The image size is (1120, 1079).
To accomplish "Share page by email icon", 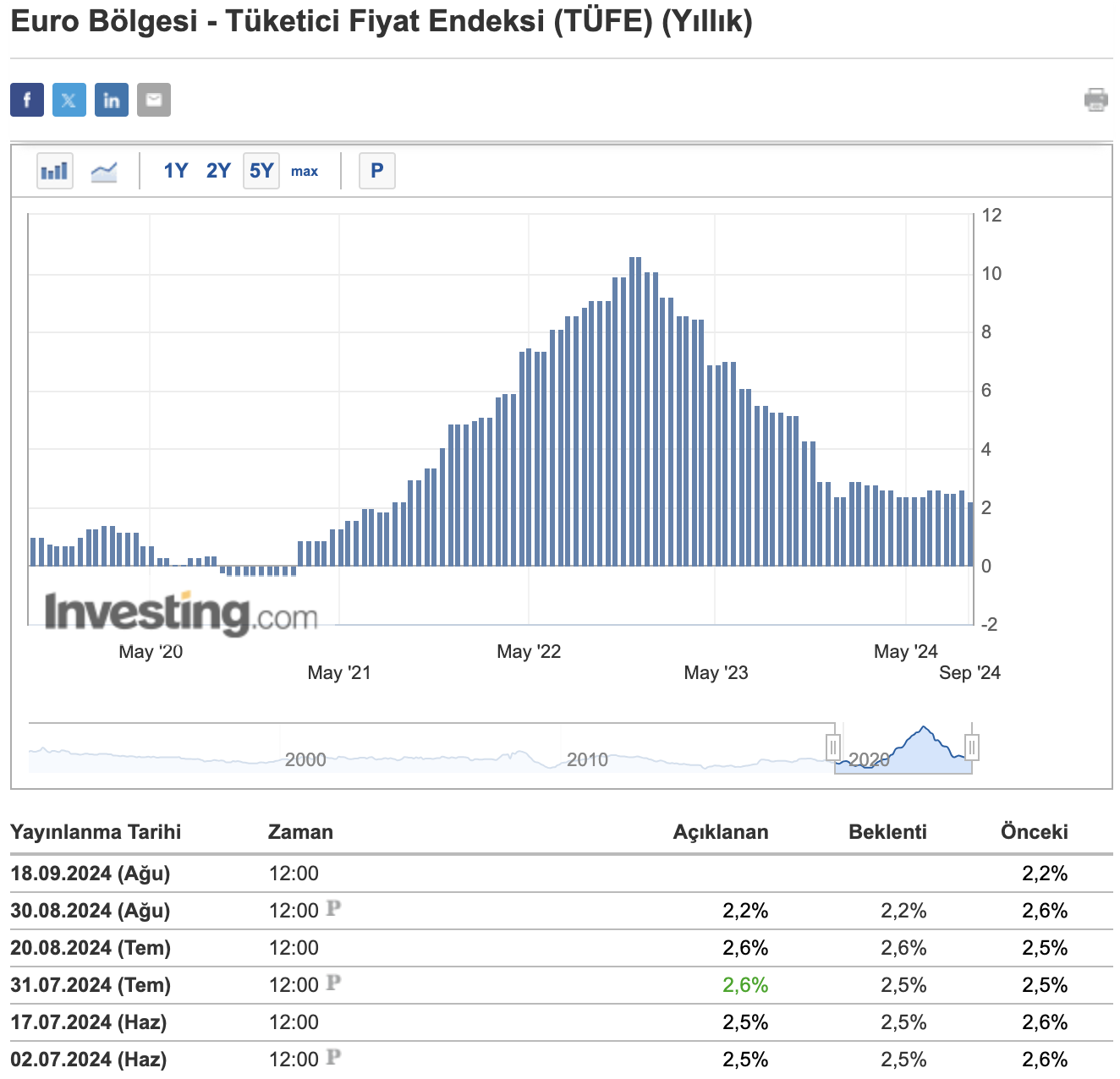I will (x=154, y=100).
